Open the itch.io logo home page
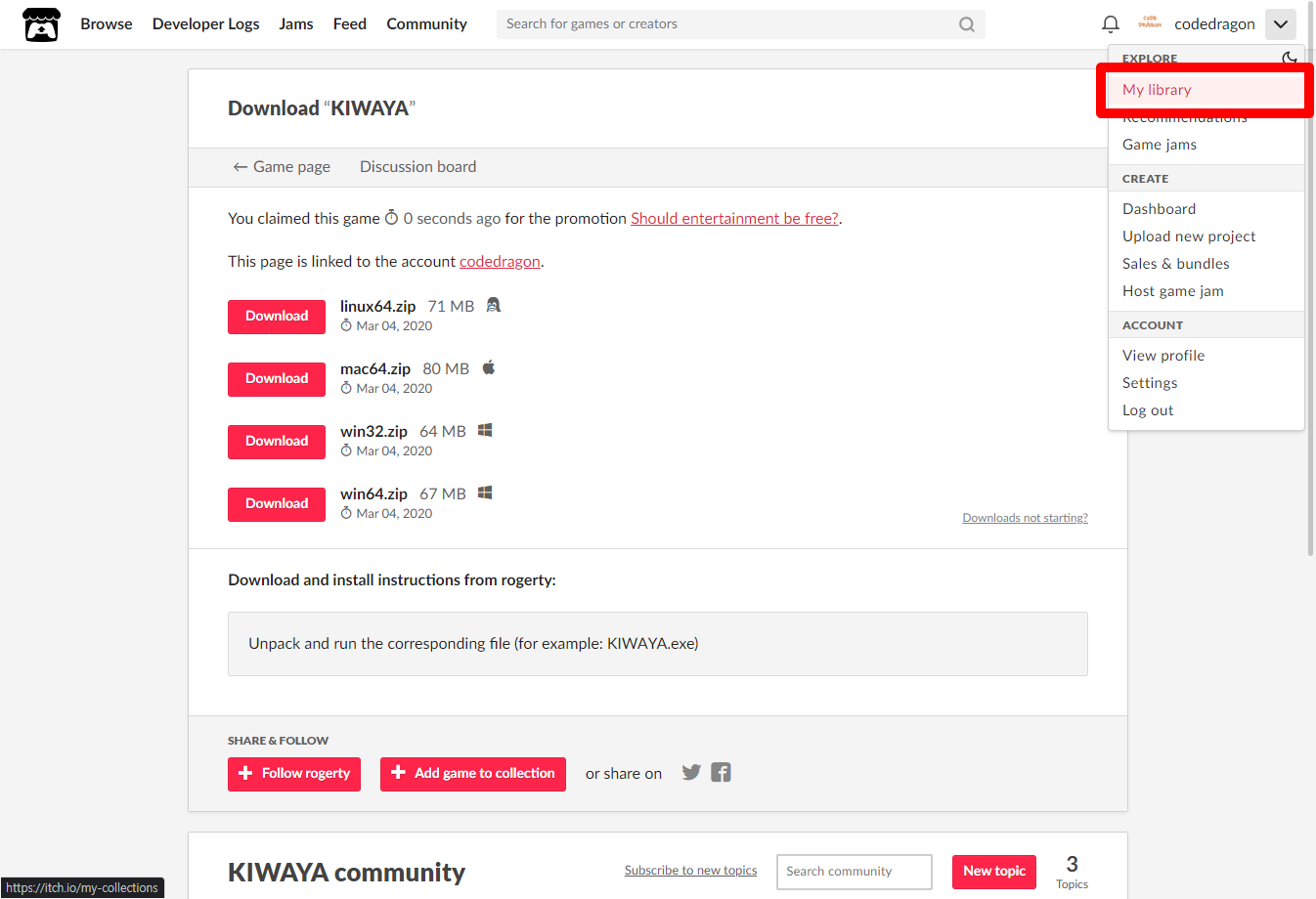The image size is (1316, 899). (41, 24)
